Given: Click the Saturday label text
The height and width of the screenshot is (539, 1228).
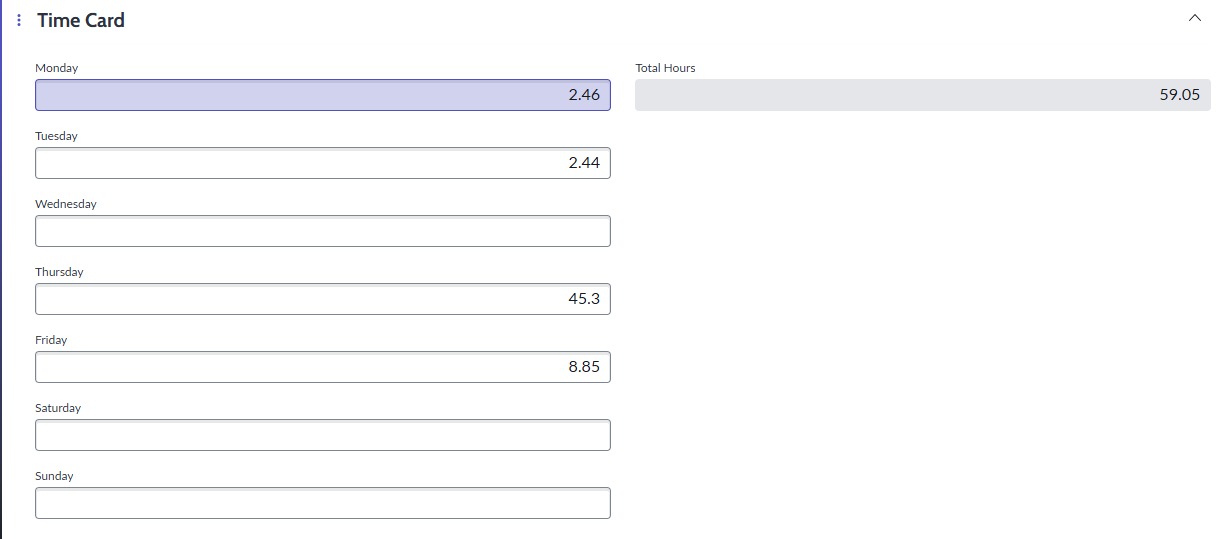Looking at the screenshot, I should pyautogui.click(x=58, y=408).
